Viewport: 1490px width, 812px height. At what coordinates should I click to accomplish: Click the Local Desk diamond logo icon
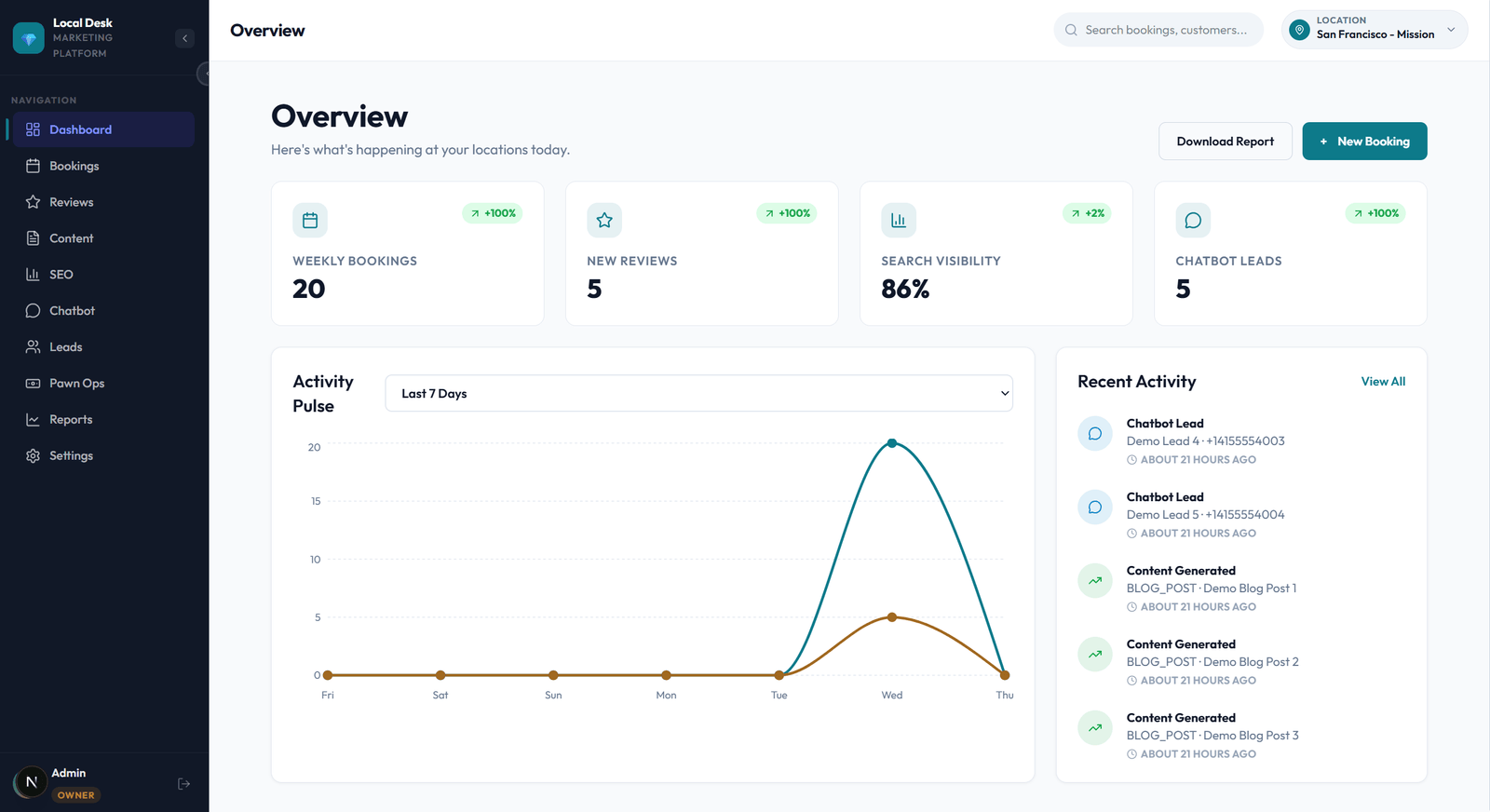29,38
